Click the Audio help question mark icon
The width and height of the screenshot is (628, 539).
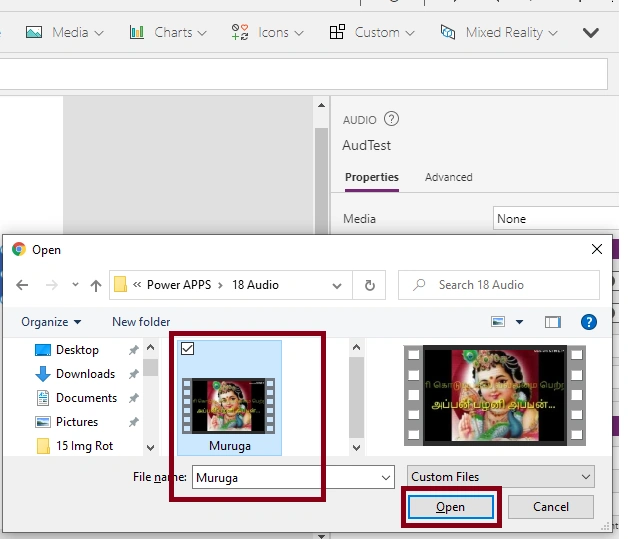(391, 119)
